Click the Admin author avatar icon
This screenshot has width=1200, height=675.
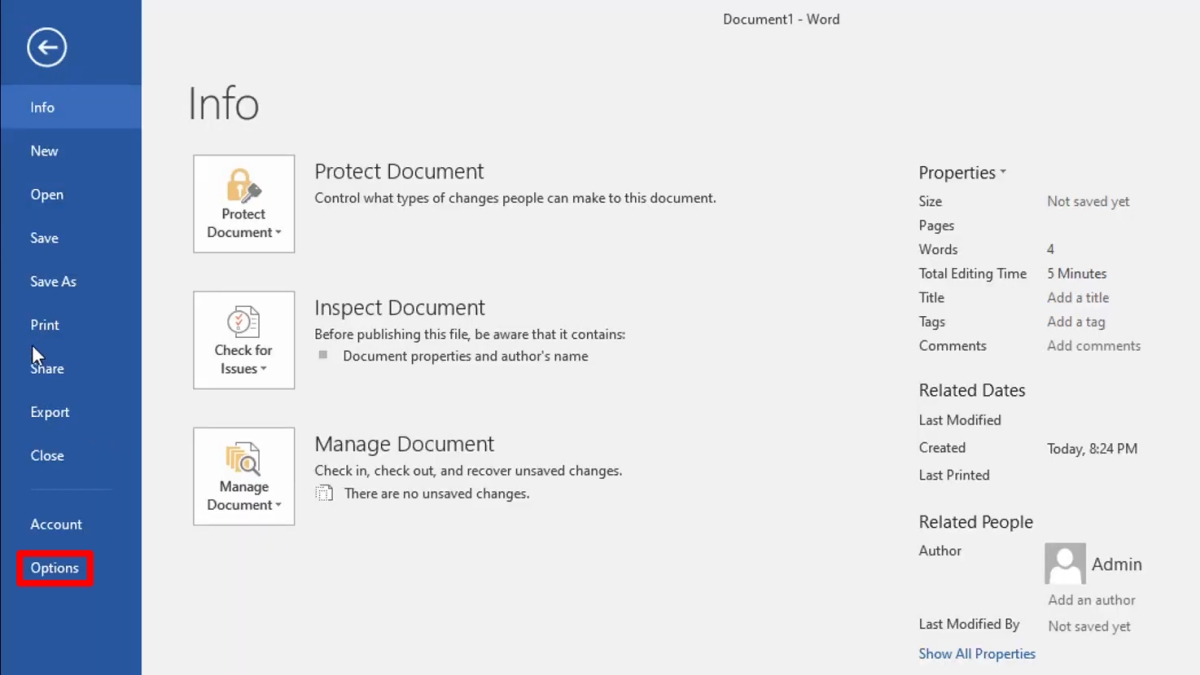pyautogui.click(x=1065, y=564)
